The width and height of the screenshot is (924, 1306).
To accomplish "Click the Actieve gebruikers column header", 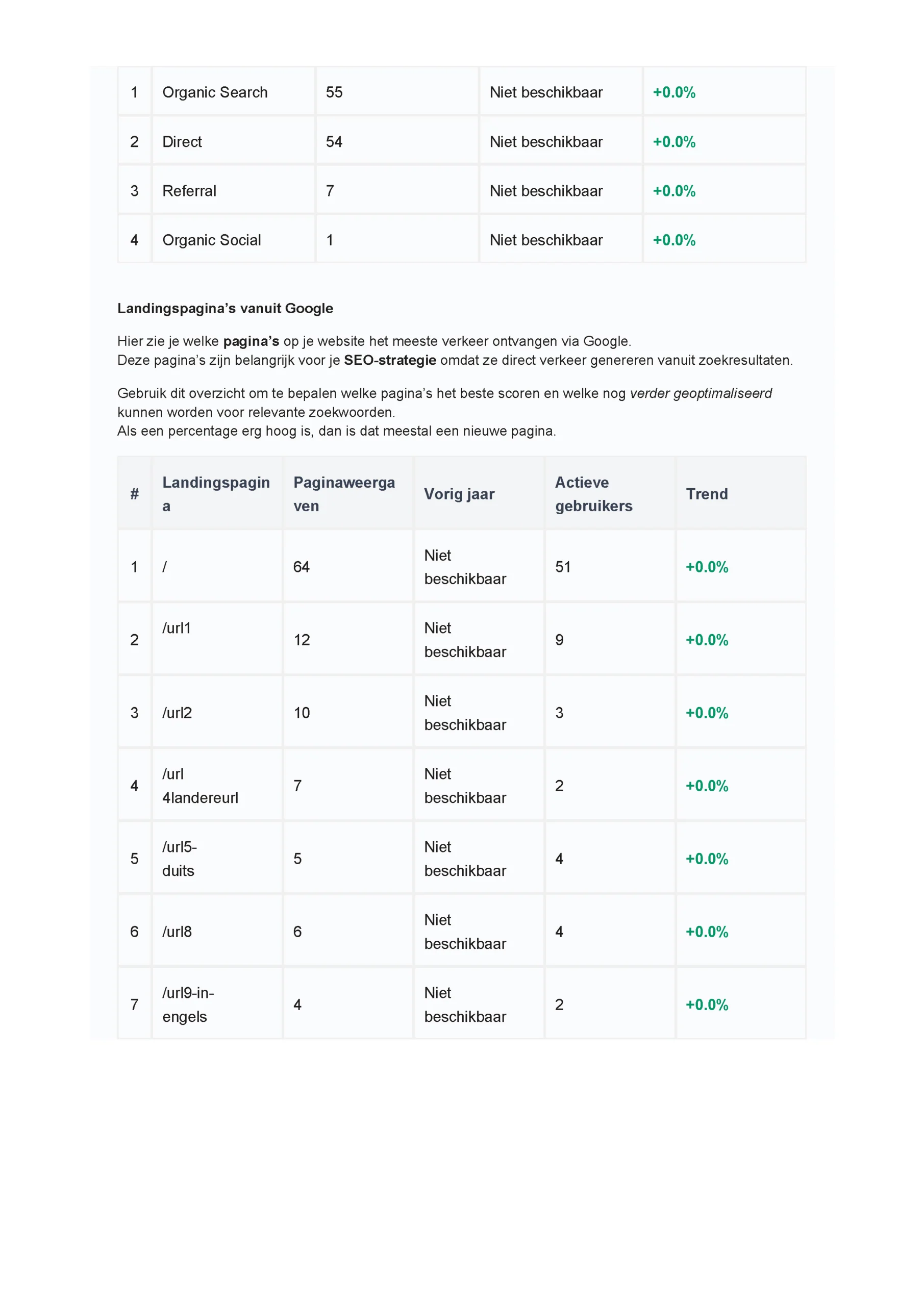I will tap(593, 494).
